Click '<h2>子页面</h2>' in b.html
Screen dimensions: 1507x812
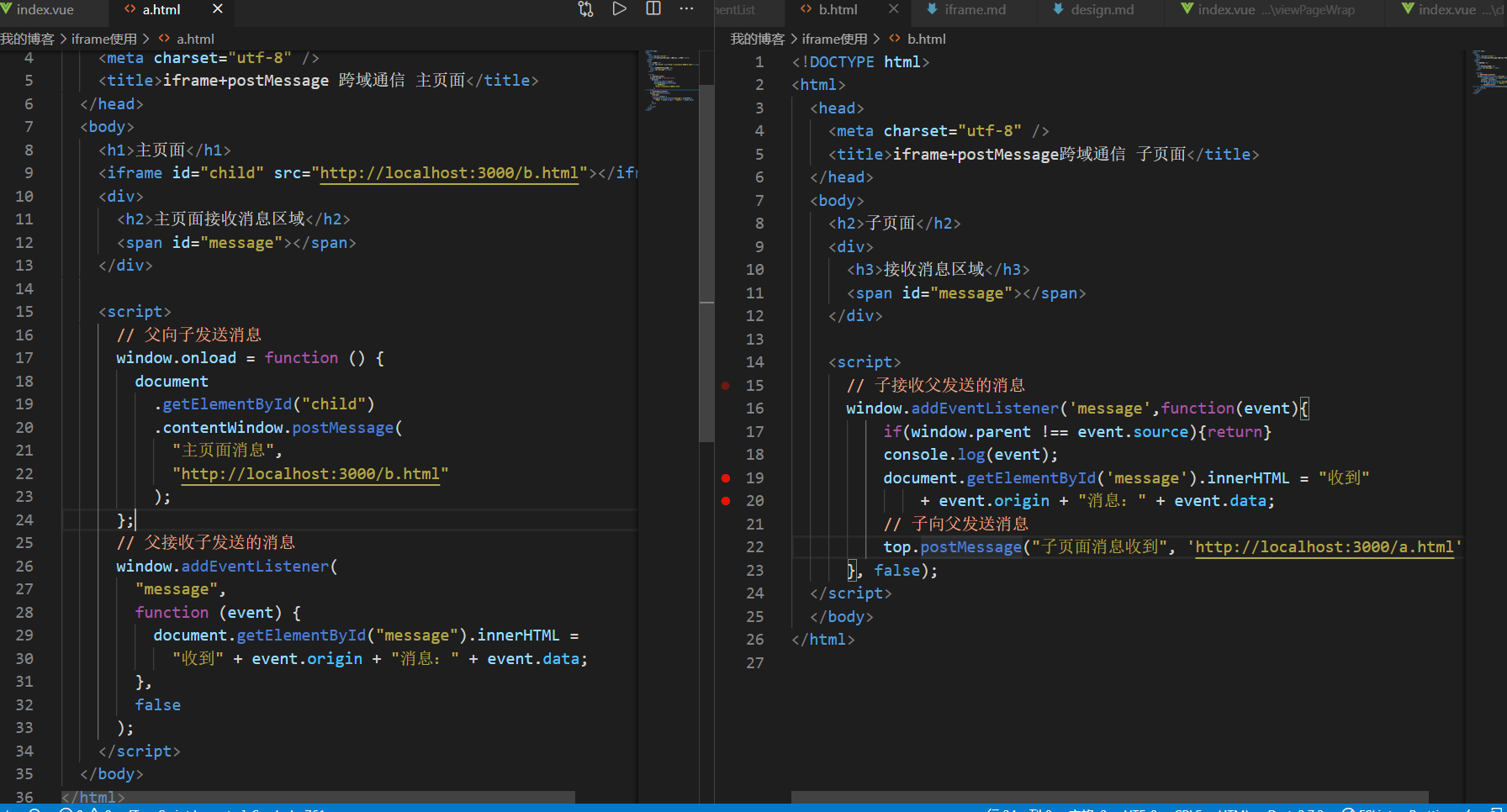pyautogui.click(x=895, y=224)
